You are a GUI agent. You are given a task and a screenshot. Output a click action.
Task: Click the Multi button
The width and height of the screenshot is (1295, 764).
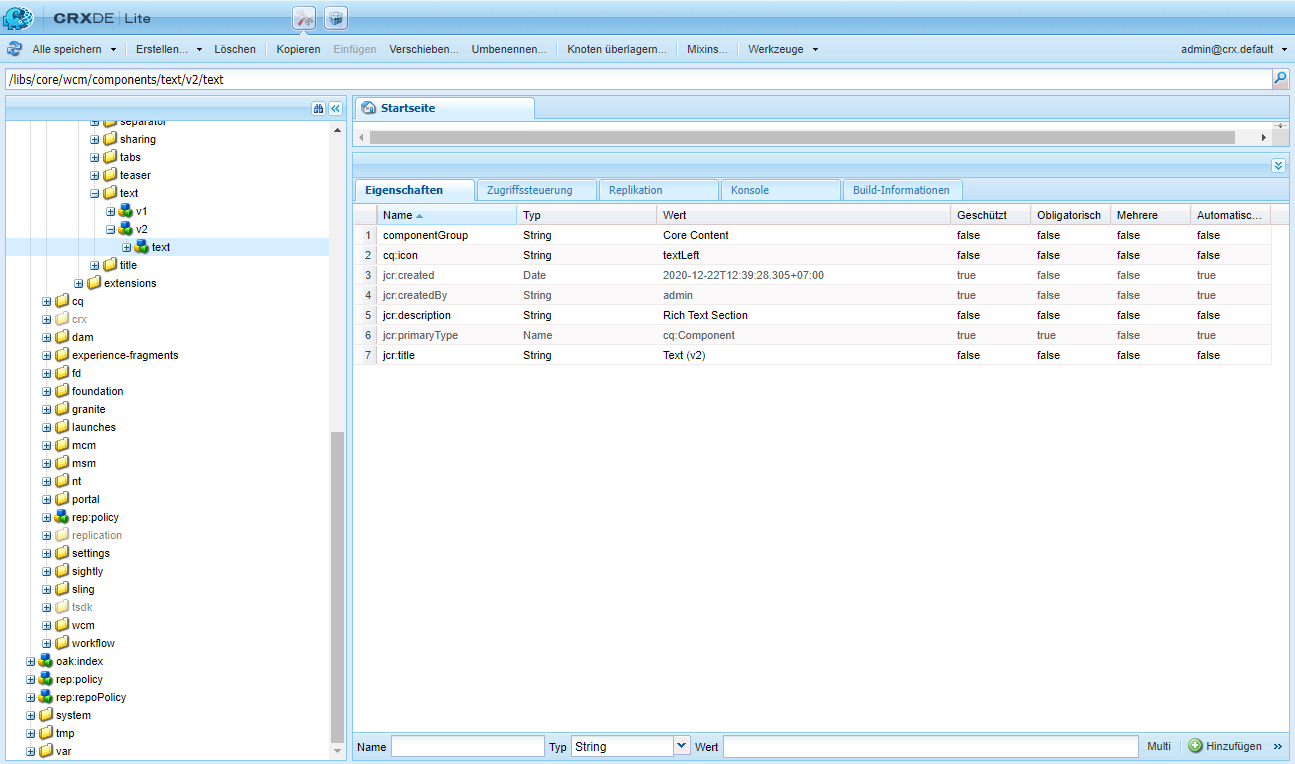point(1159,747)
